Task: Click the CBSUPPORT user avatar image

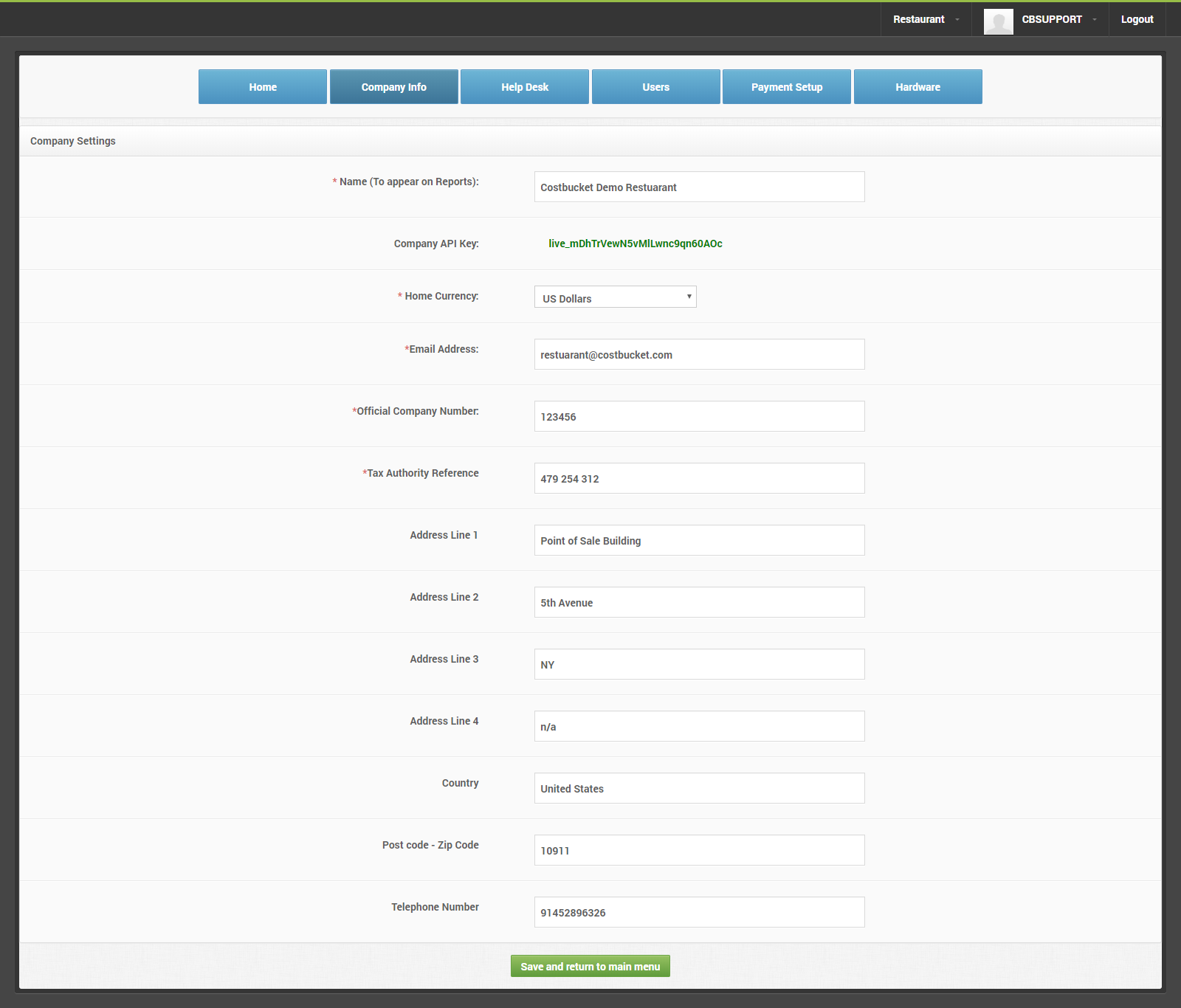Action: (x=998, y=21)
